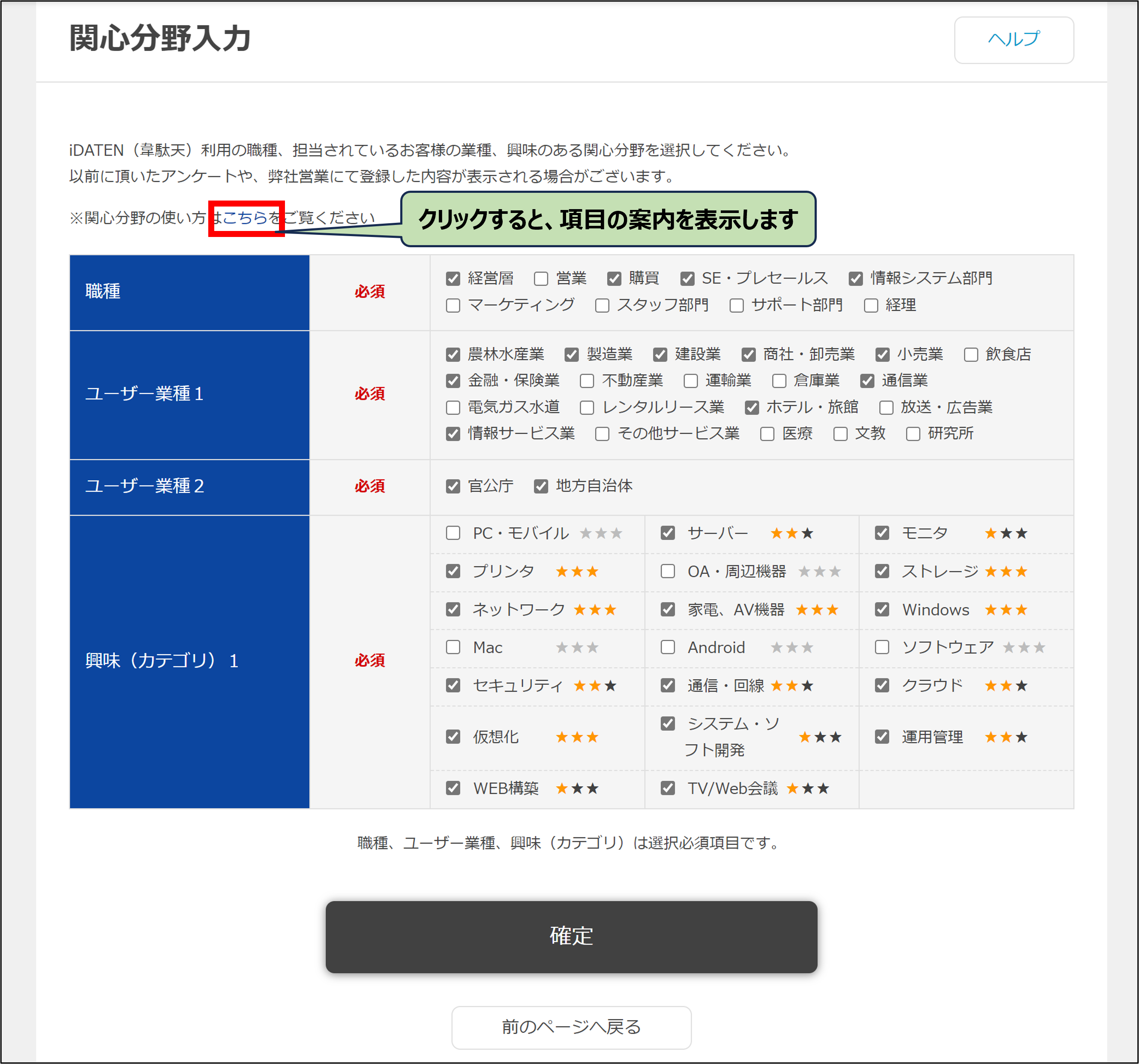Click the star rating next to サーバー
This screenshot has height=1064, width=1139.
791,534
